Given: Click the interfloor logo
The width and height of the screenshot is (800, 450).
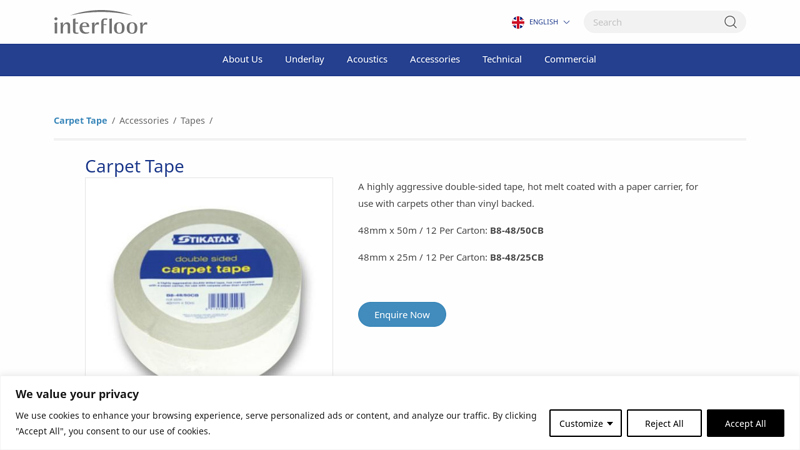Looking at the screenshot, I should [100, 22].
